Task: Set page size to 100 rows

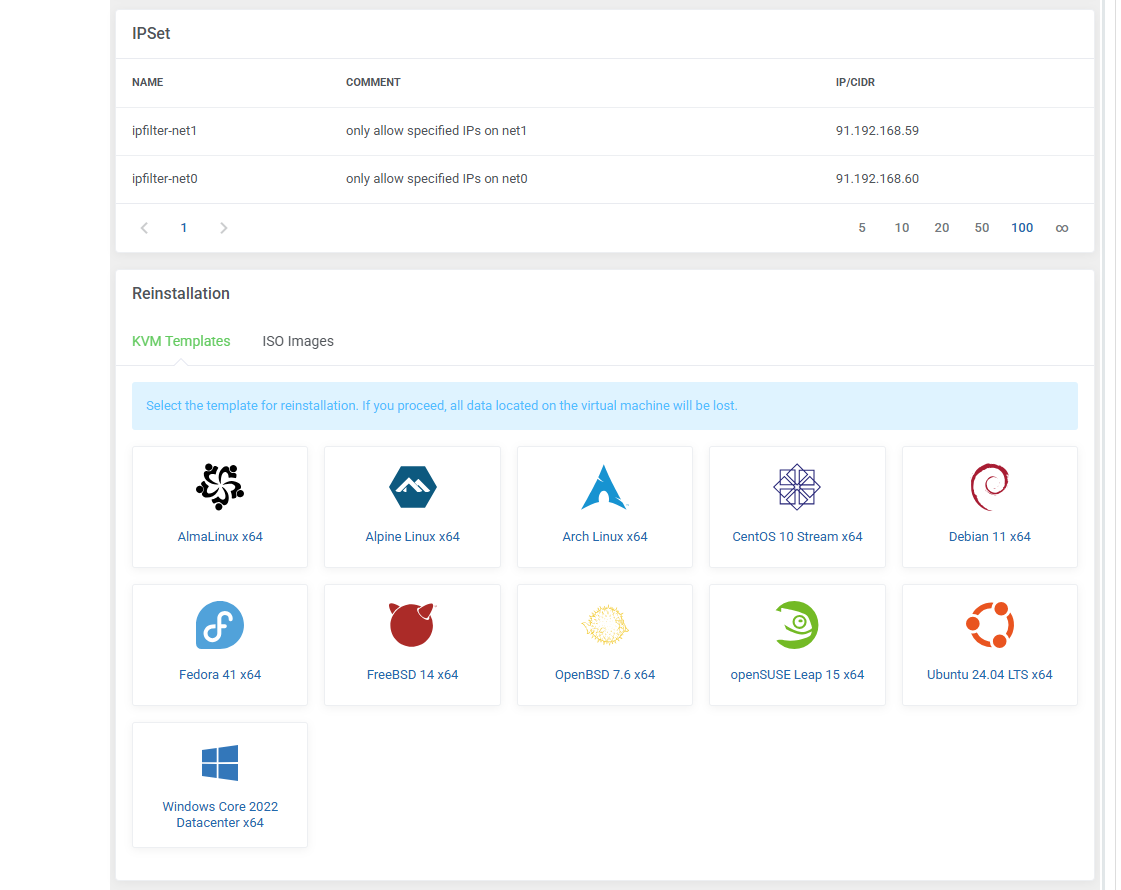Action: click(1022, 228)
